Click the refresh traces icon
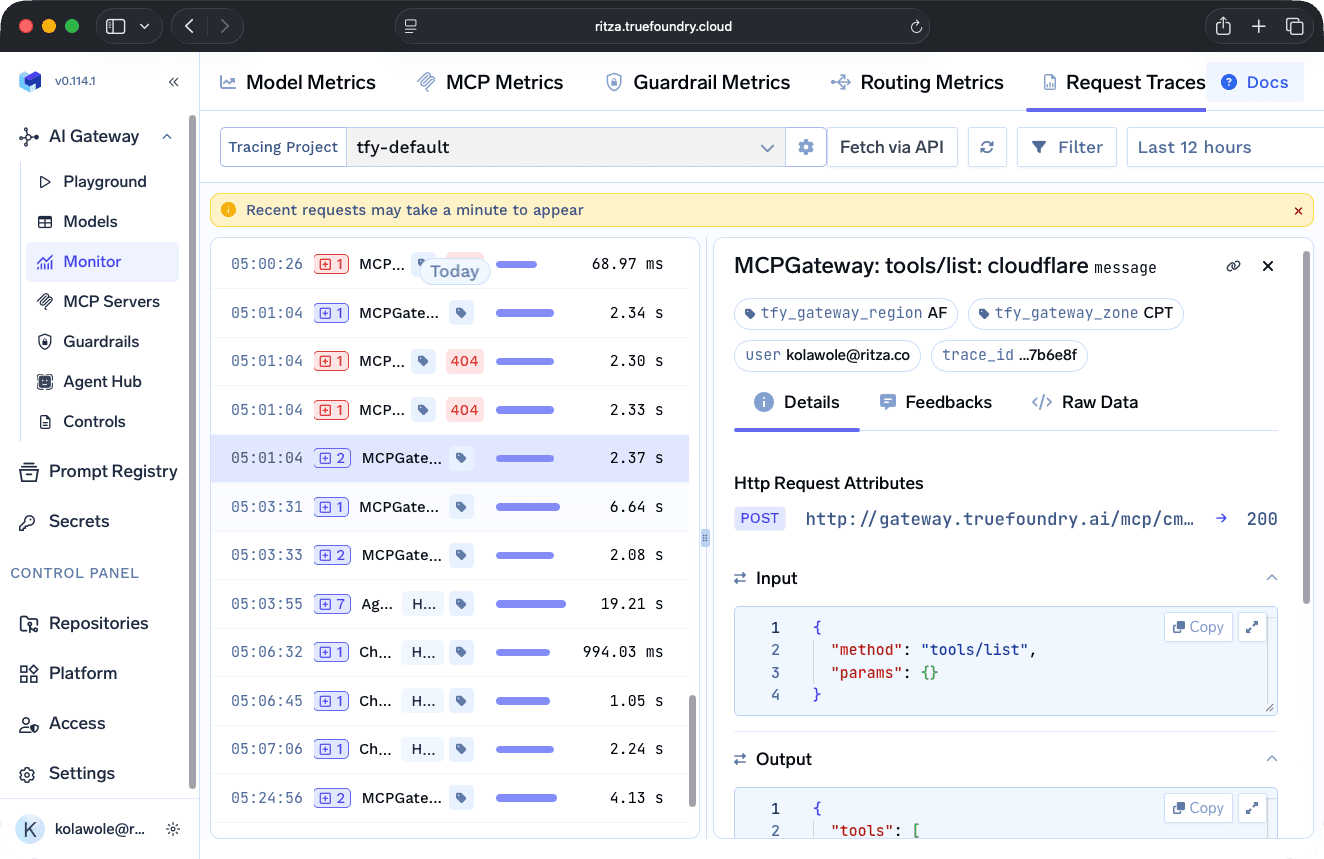This screenshot has width=1324, height=859. point(987,147)
